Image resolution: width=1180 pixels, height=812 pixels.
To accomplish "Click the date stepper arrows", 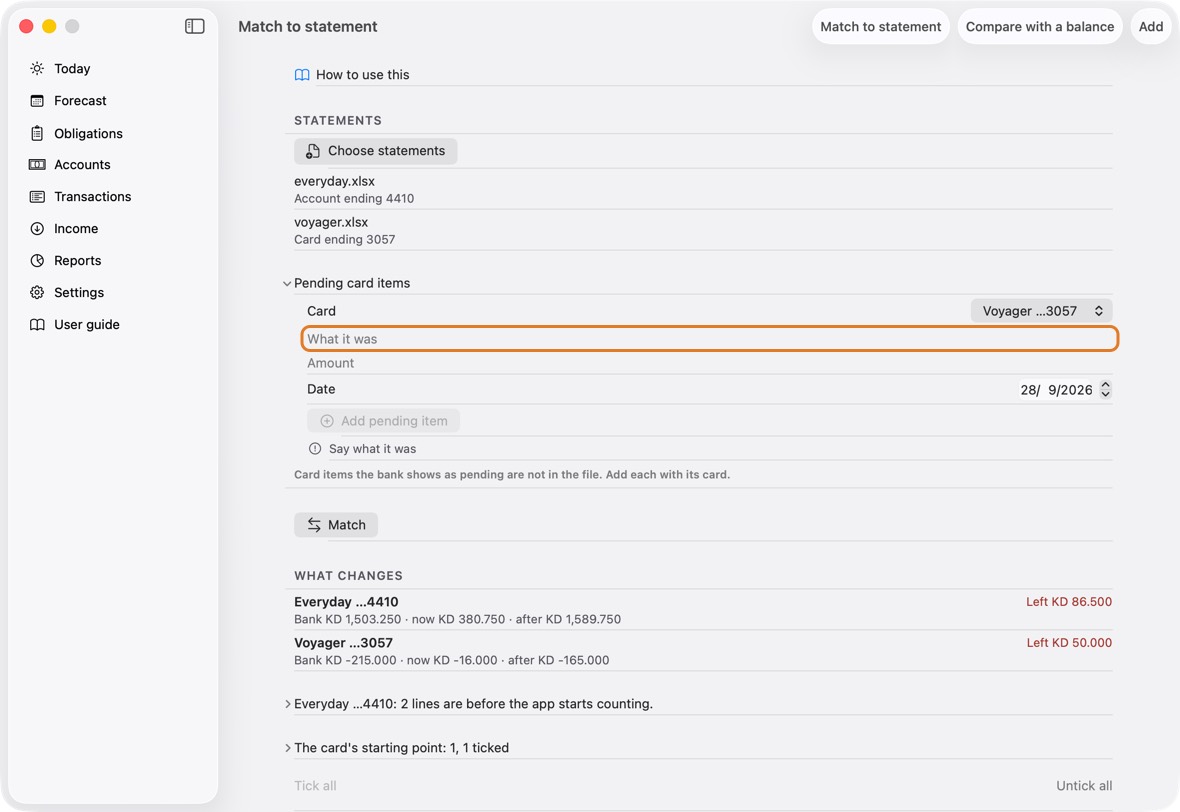I will tap(1105, 389).
